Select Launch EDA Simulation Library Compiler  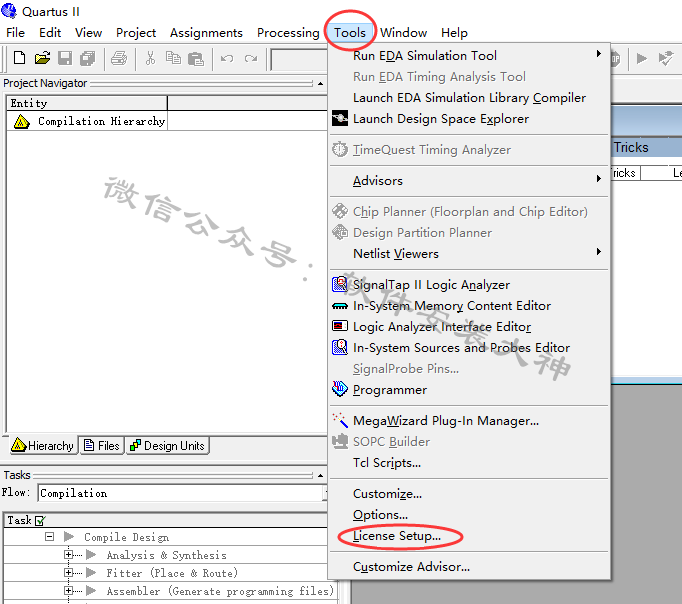pyautogui.click(x=469, y=97)
